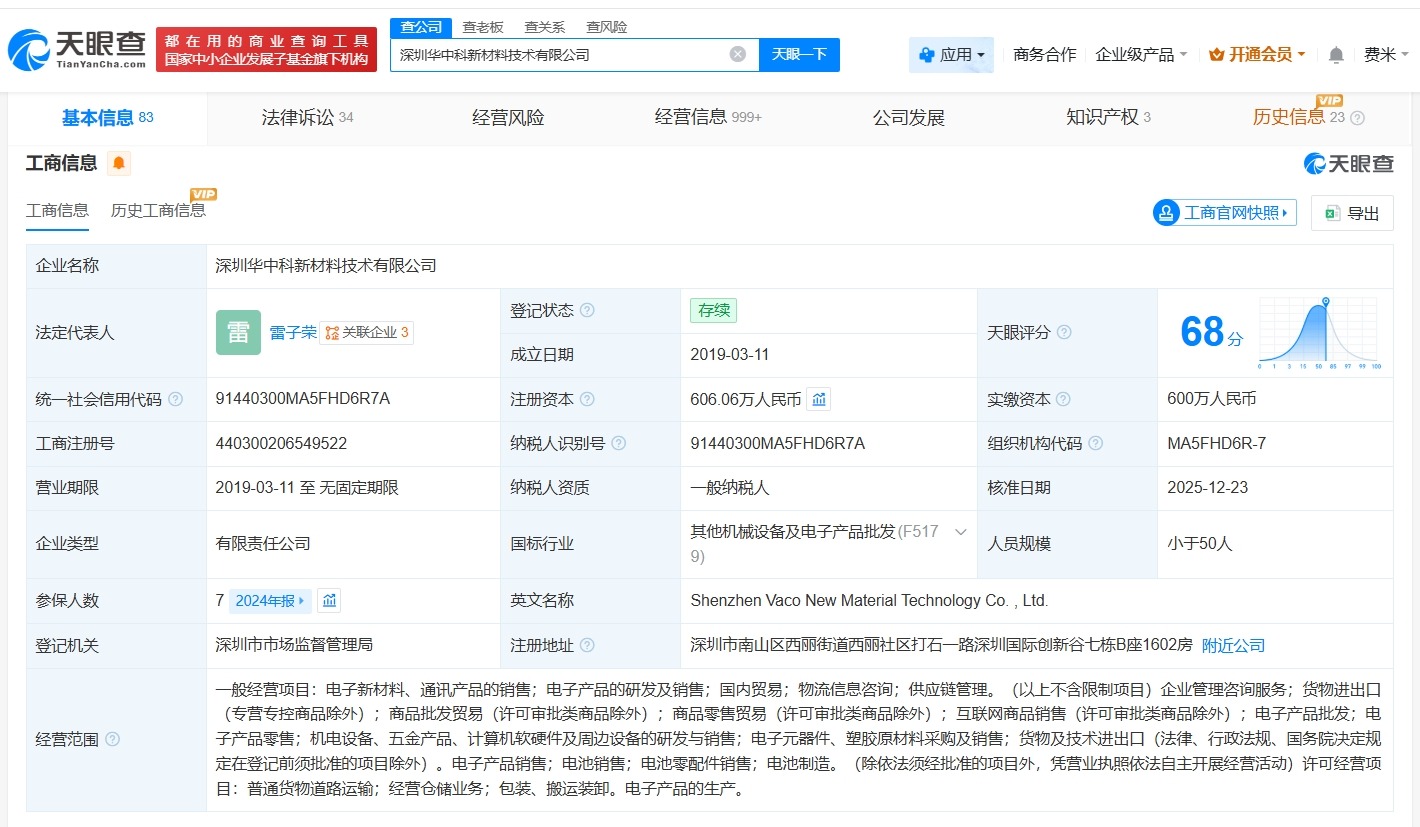Click the help icon next to 统一社会信用代码
This screenshot has height=827, width=1420.
(x=176, y=399)
